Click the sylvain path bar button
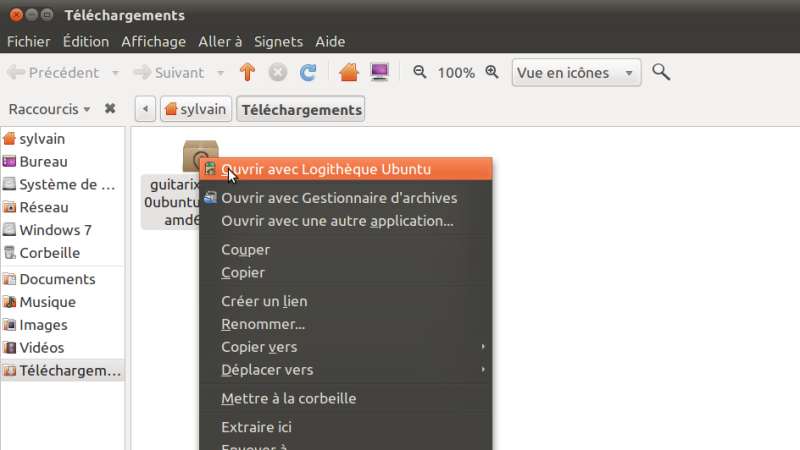This screenshot has width=800, height=450. 196,109
